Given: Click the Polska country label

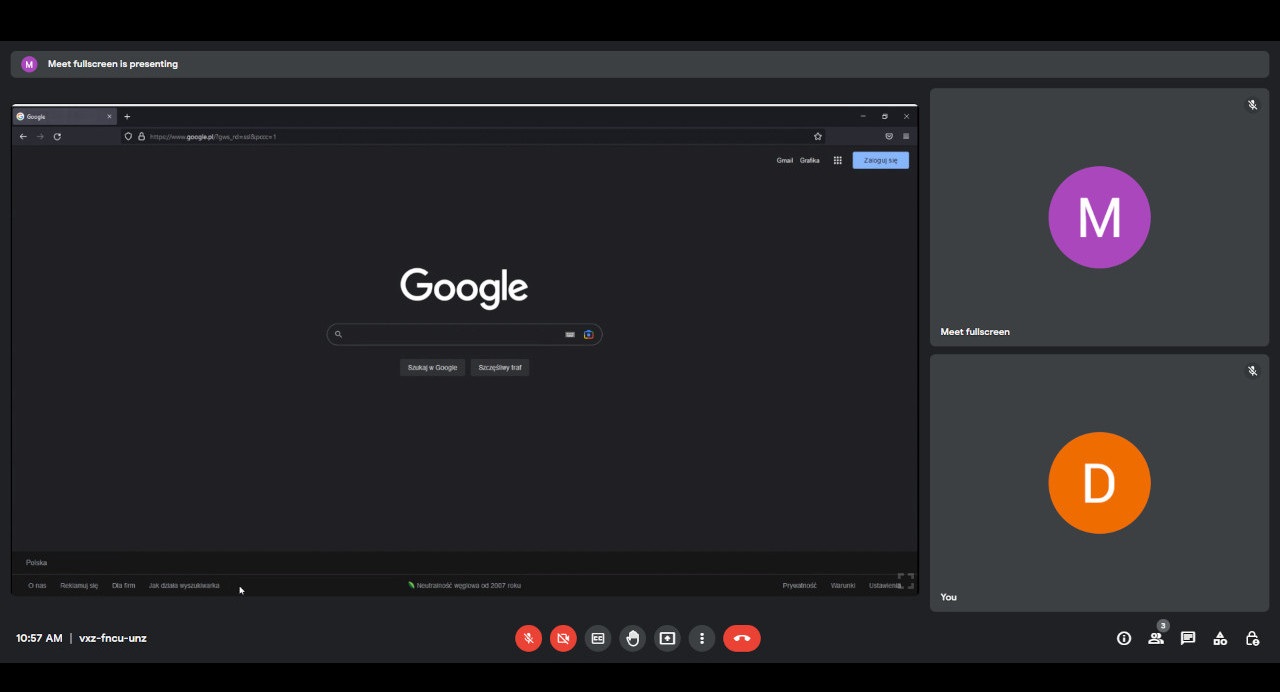Looking at the screenshot, I should pos(36,562).
